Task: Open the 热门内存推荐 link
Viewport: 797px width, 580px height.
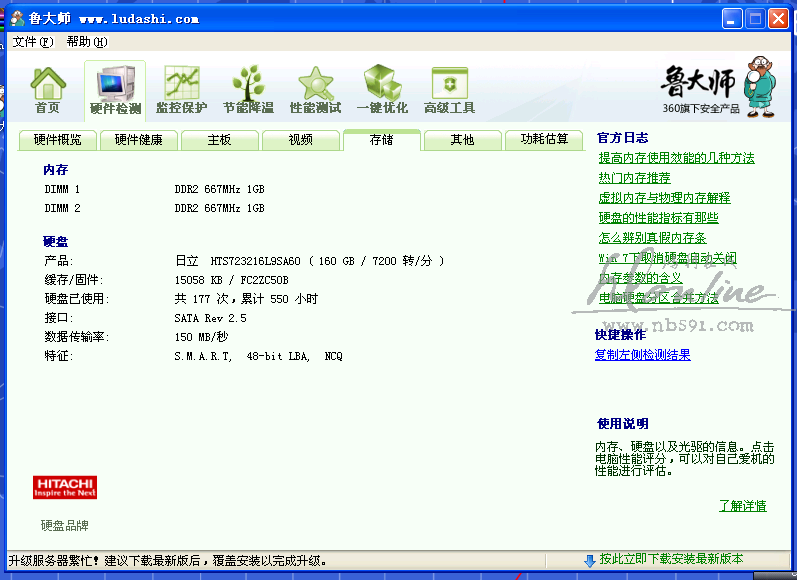Action: tap(634, 178)
